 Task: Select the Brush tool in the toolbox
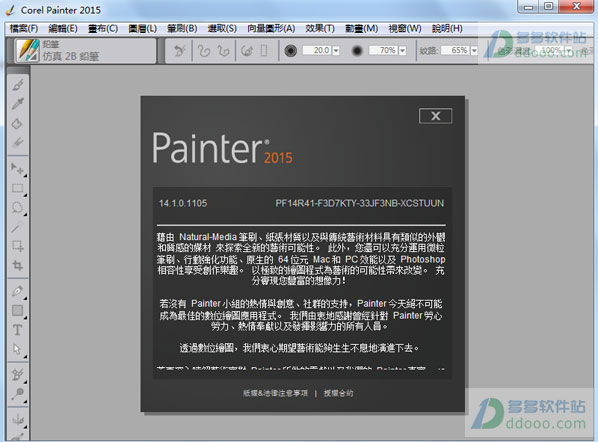pos(18,85)
